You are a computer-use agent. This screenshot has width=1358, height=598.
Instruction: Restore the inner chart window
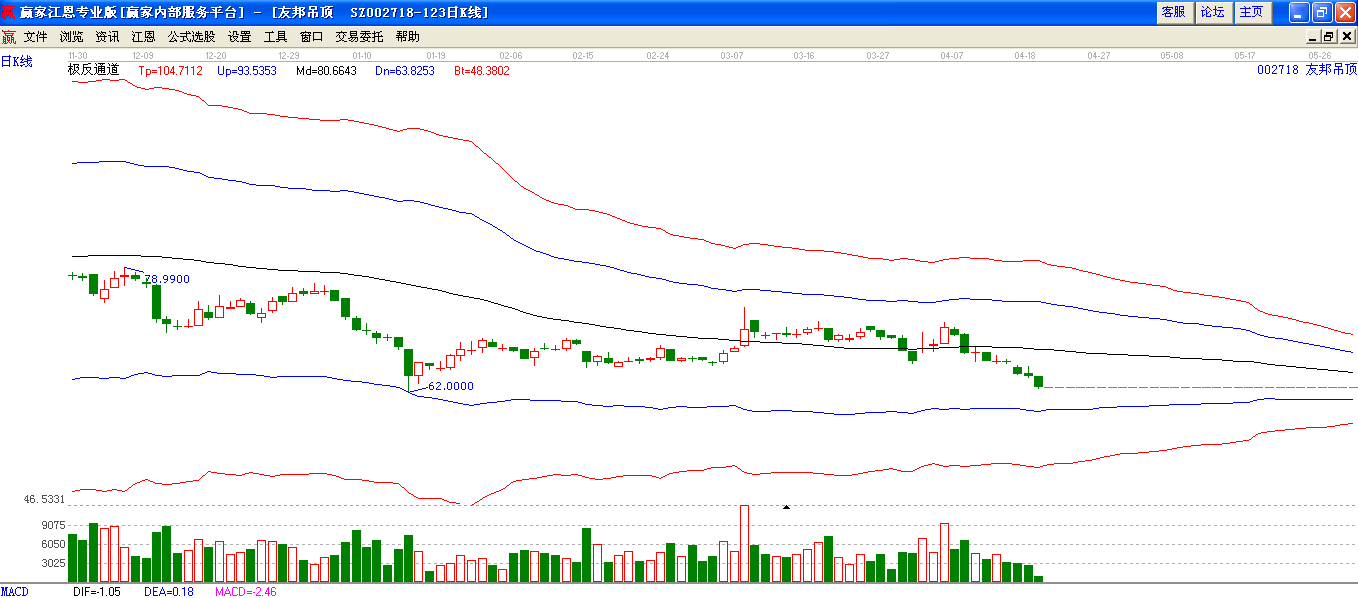pos(1329,37)
